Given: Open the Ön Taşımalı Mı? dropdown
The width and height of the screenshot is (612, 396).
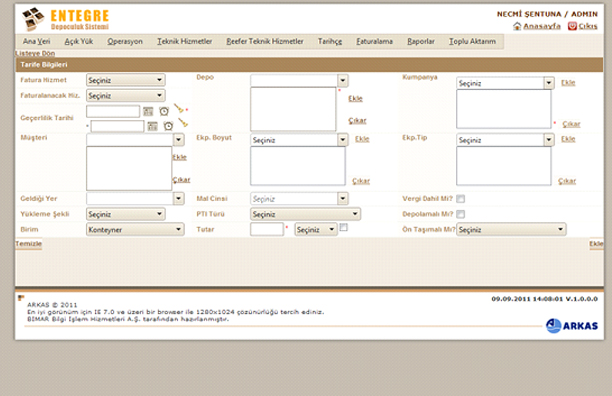Looking at the screenshot, I should click(x=511, y=229).
